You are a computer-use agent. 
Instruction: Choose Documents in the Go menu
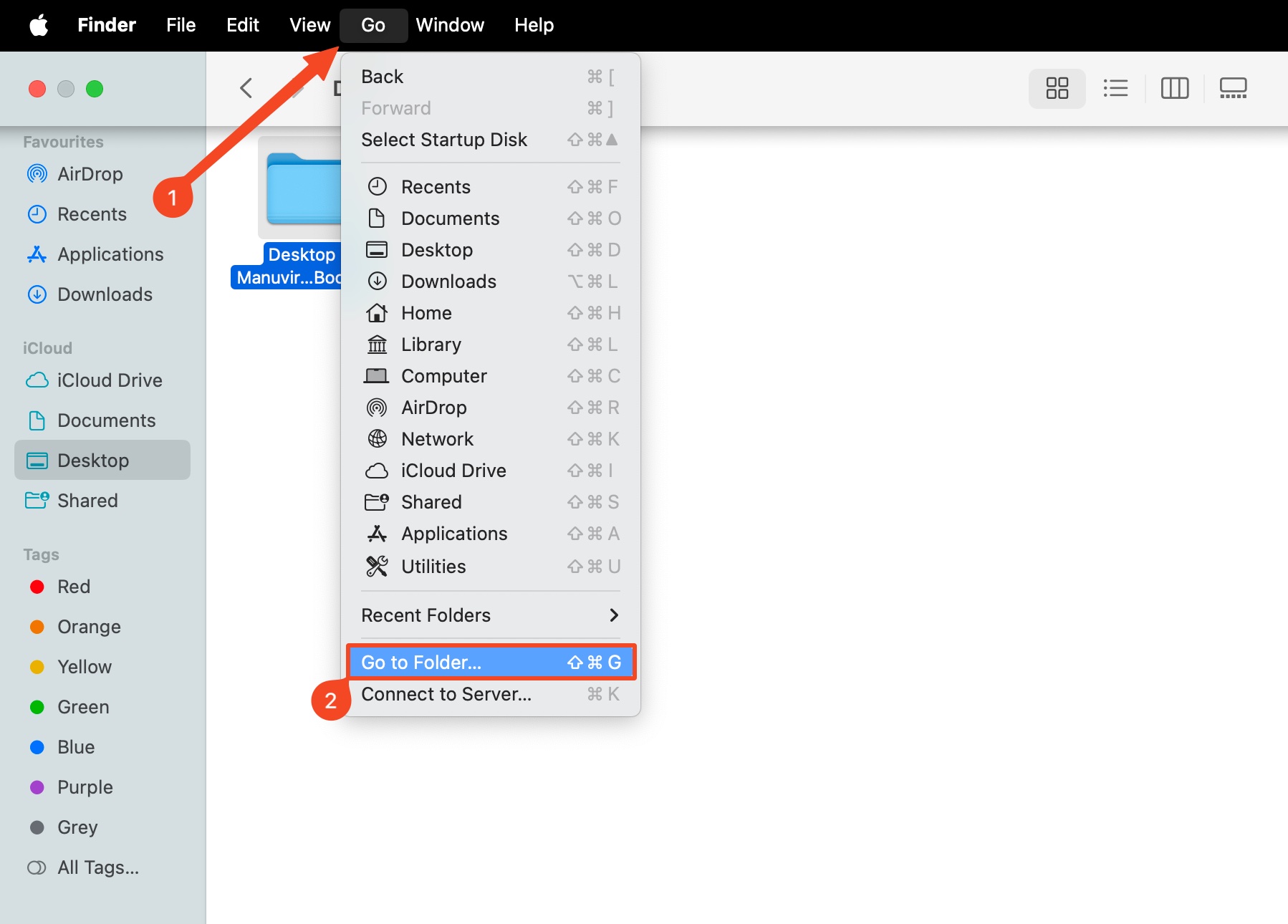491,218
